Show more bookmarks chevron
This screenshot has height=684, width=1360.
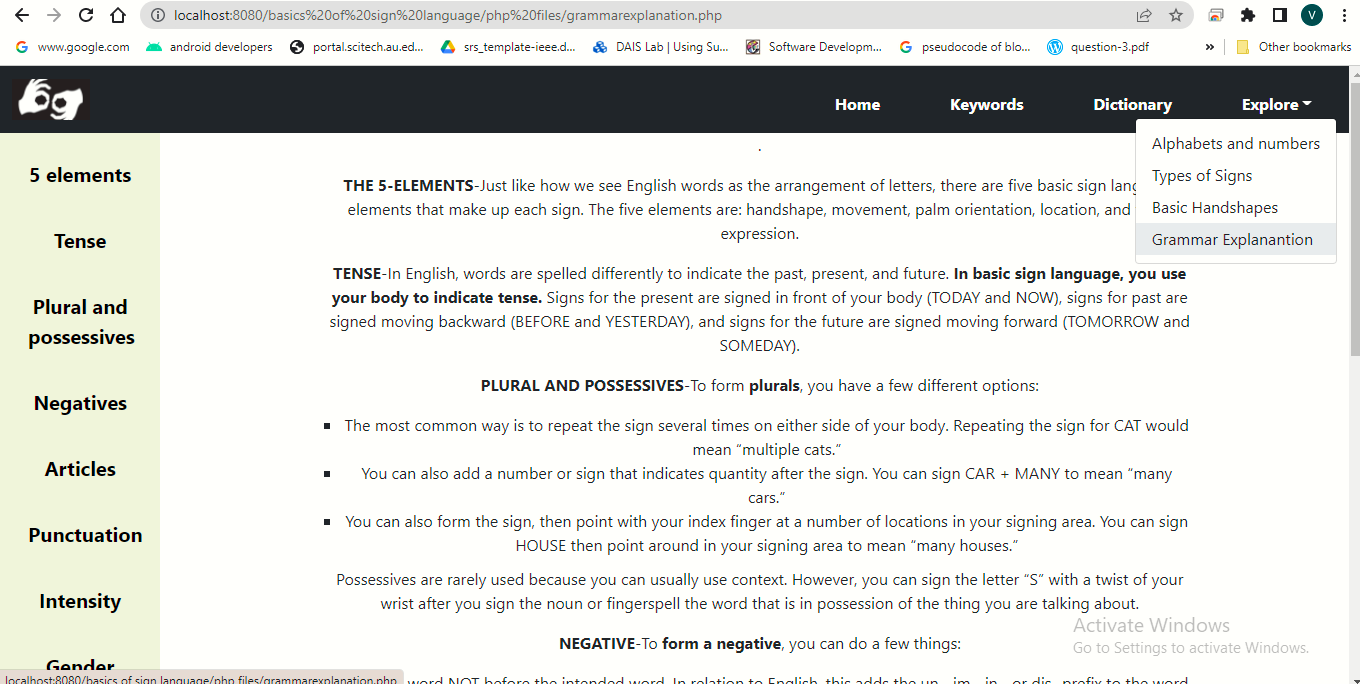coord(1210,47)
